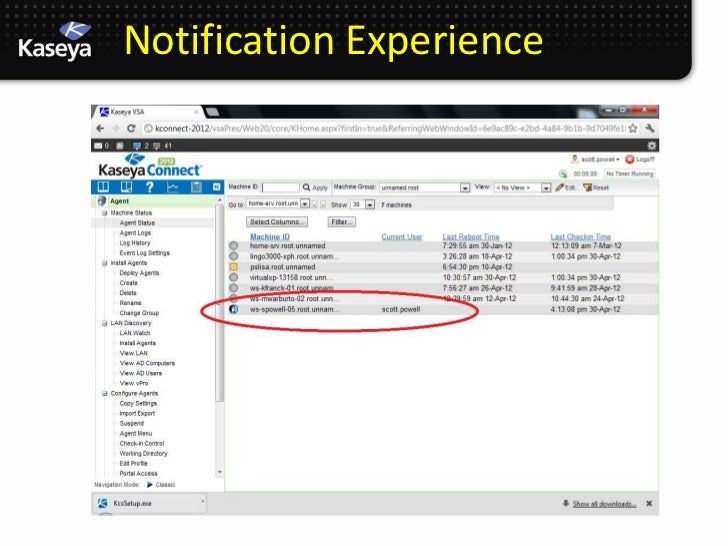
Task: Sort by the Machine ID column header
Action: click(270, 237)
